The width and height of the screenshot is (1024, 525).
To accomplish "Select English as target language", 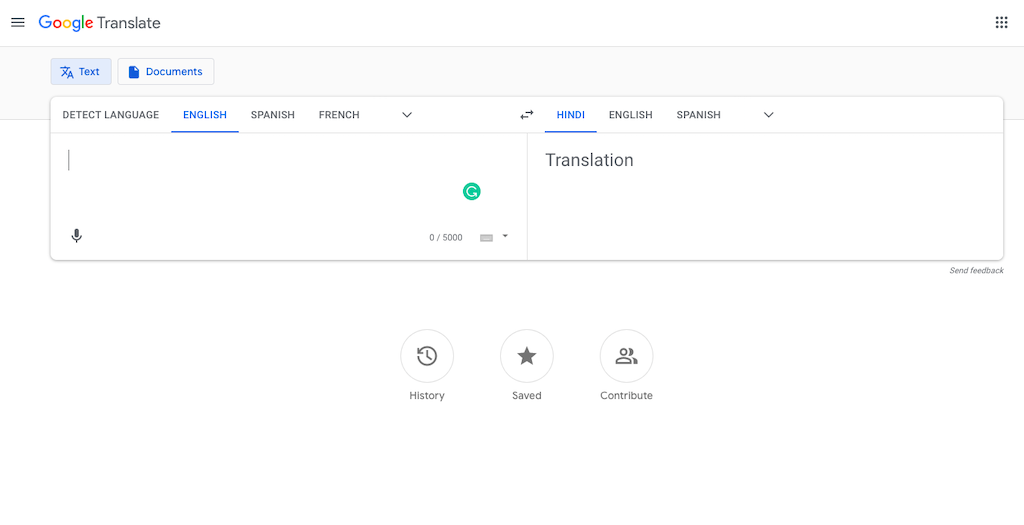I will coord(631,115).
